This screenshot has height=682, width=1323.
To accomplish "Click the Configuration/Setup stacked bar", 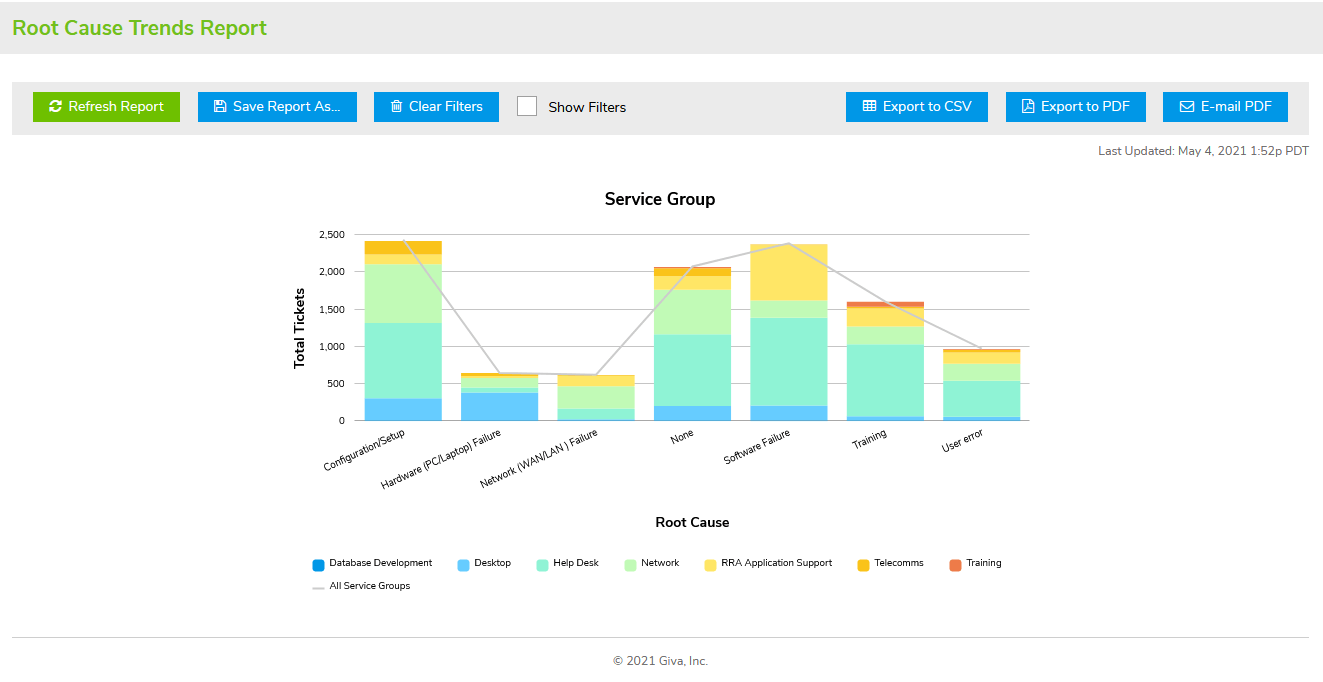I will pyautogui.click(x=403, y=340).
